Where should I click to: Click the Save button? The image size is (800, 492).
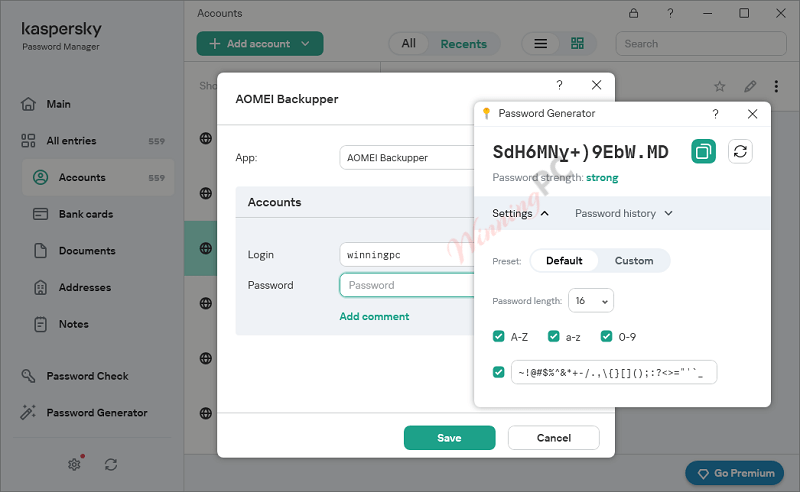coord(449,438)
